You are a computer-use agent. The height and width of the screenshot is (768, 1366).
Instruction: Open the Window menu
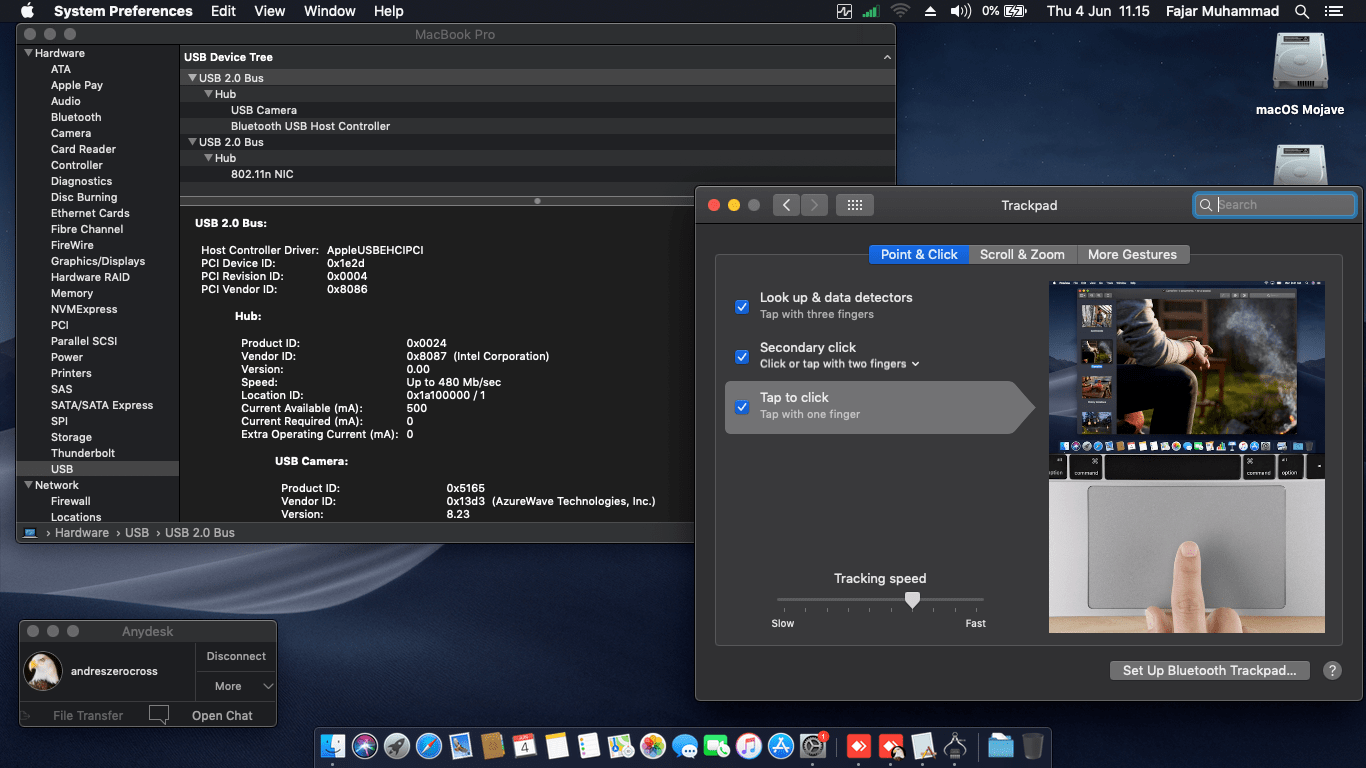pos(329,11)
